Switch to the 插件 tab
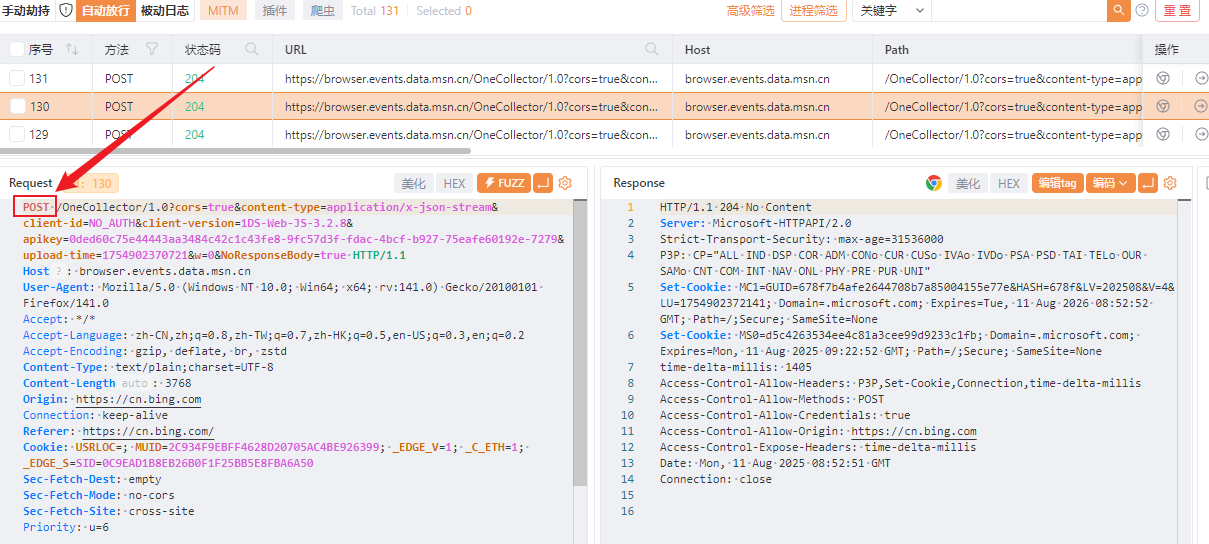Viewport: 1209px width, 544px height. coord(275,11)
